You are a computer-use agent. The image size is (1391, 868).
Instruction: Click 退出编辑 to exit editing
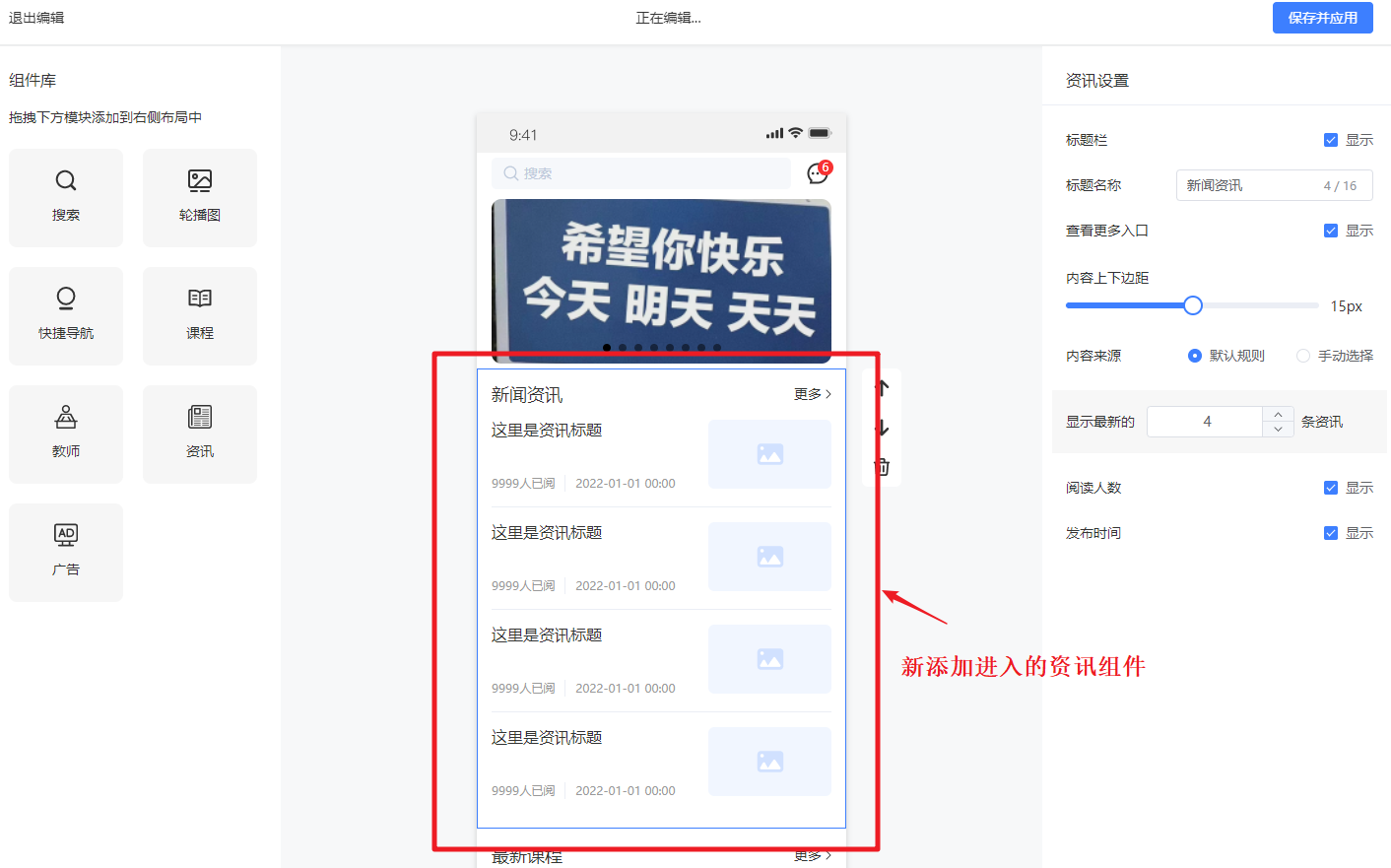pyautogui.click(x=36, y=18)
